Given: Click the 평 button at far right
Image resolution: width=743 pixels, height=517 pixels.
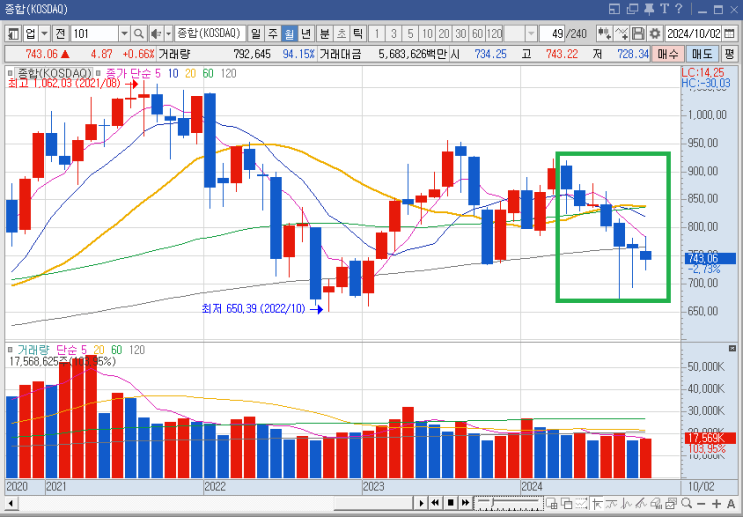Looking at the screenshot, I should pos(730,54).
